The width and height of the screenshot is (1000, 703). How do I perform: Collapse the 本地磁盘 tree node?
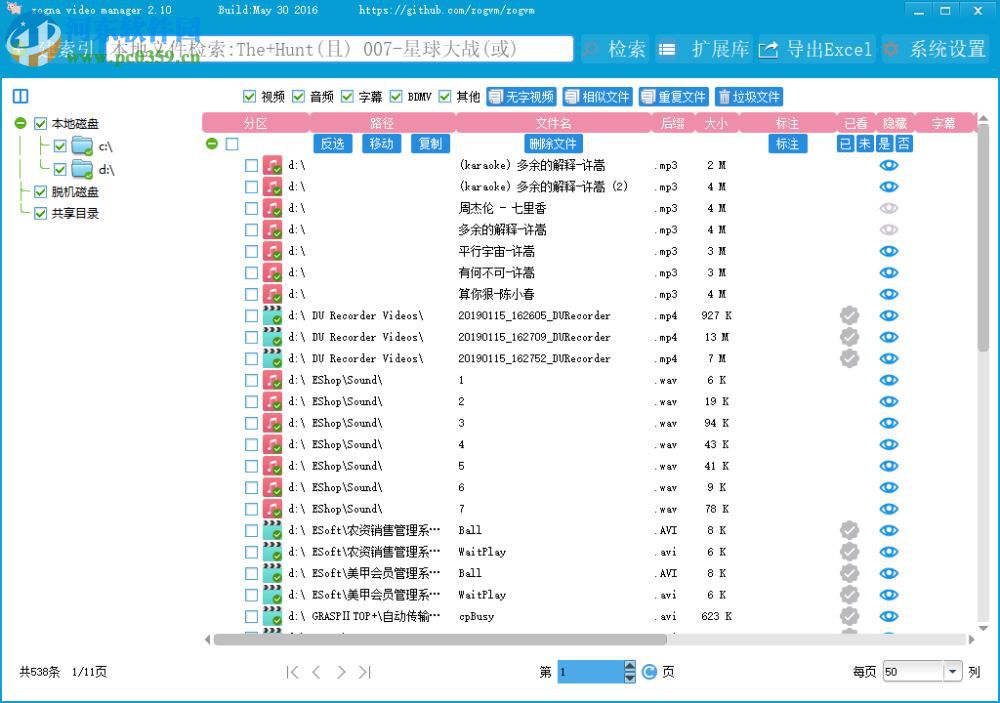coord(22,123)
